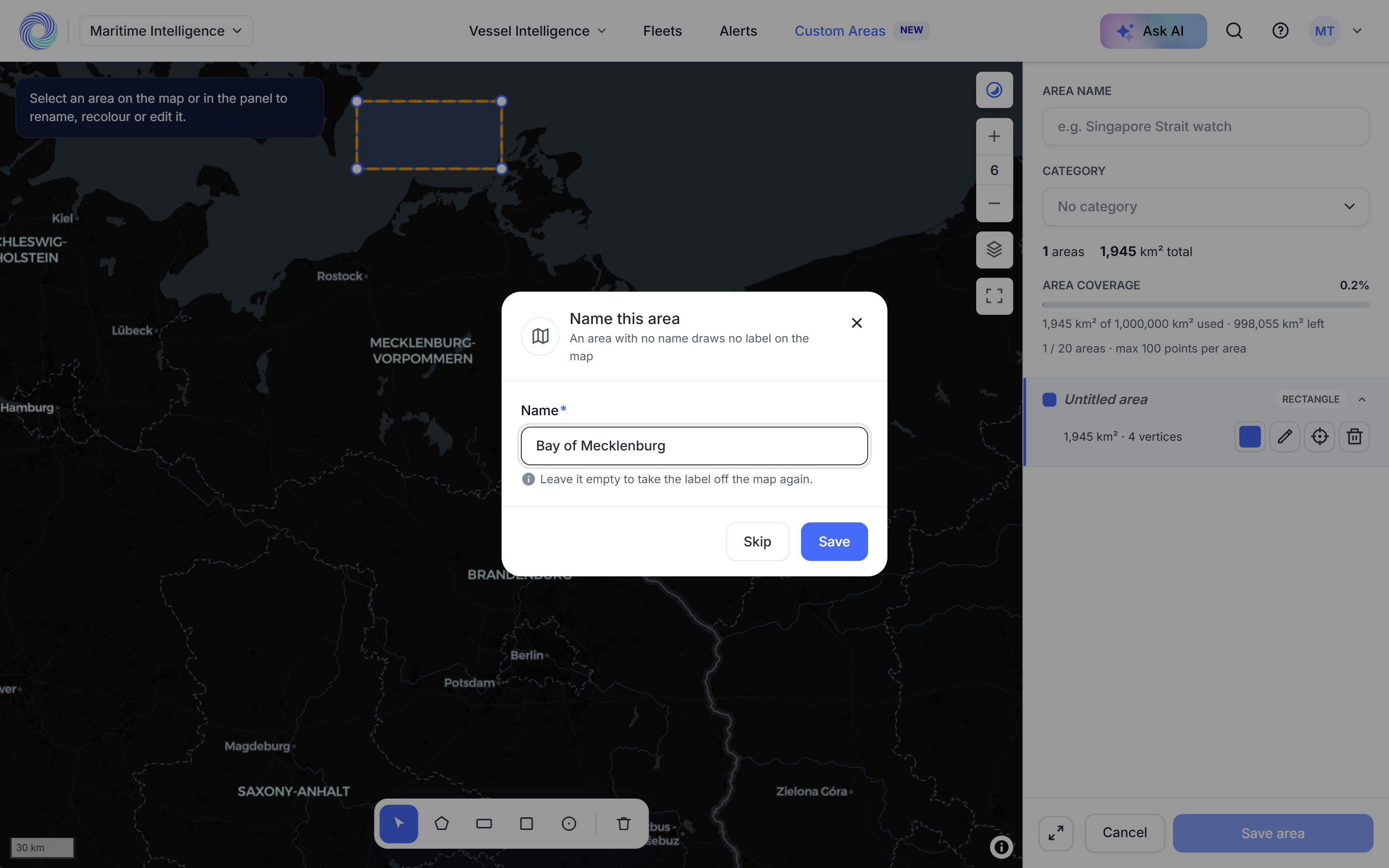This screenshot has width=1389, height=868.
Task: Focus the Name field containing Bay of Mecklenburg
Action: 694,446
